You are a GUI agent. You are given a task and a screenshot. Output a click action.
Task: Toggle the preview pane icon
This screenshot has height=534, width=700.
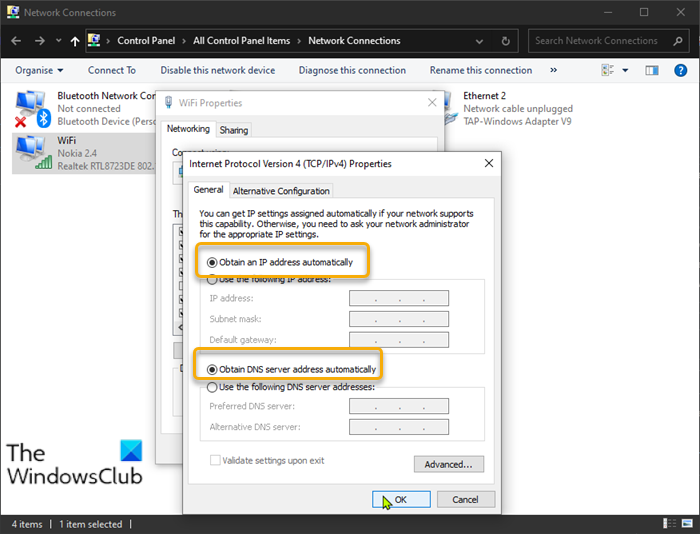click(652, 70)
